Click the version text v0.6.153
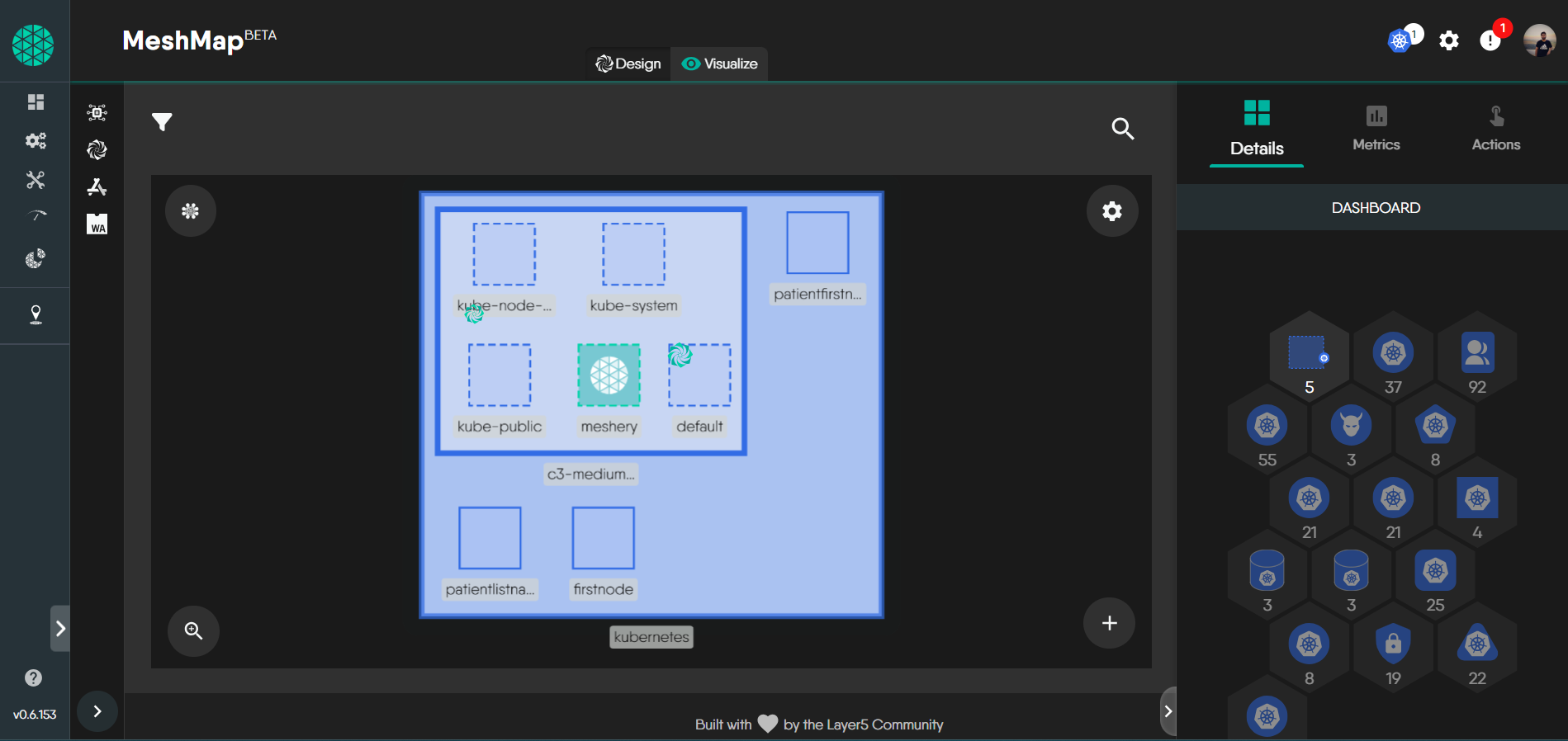The height and width of the screenshot is (741, 1568). coord(35,715)
